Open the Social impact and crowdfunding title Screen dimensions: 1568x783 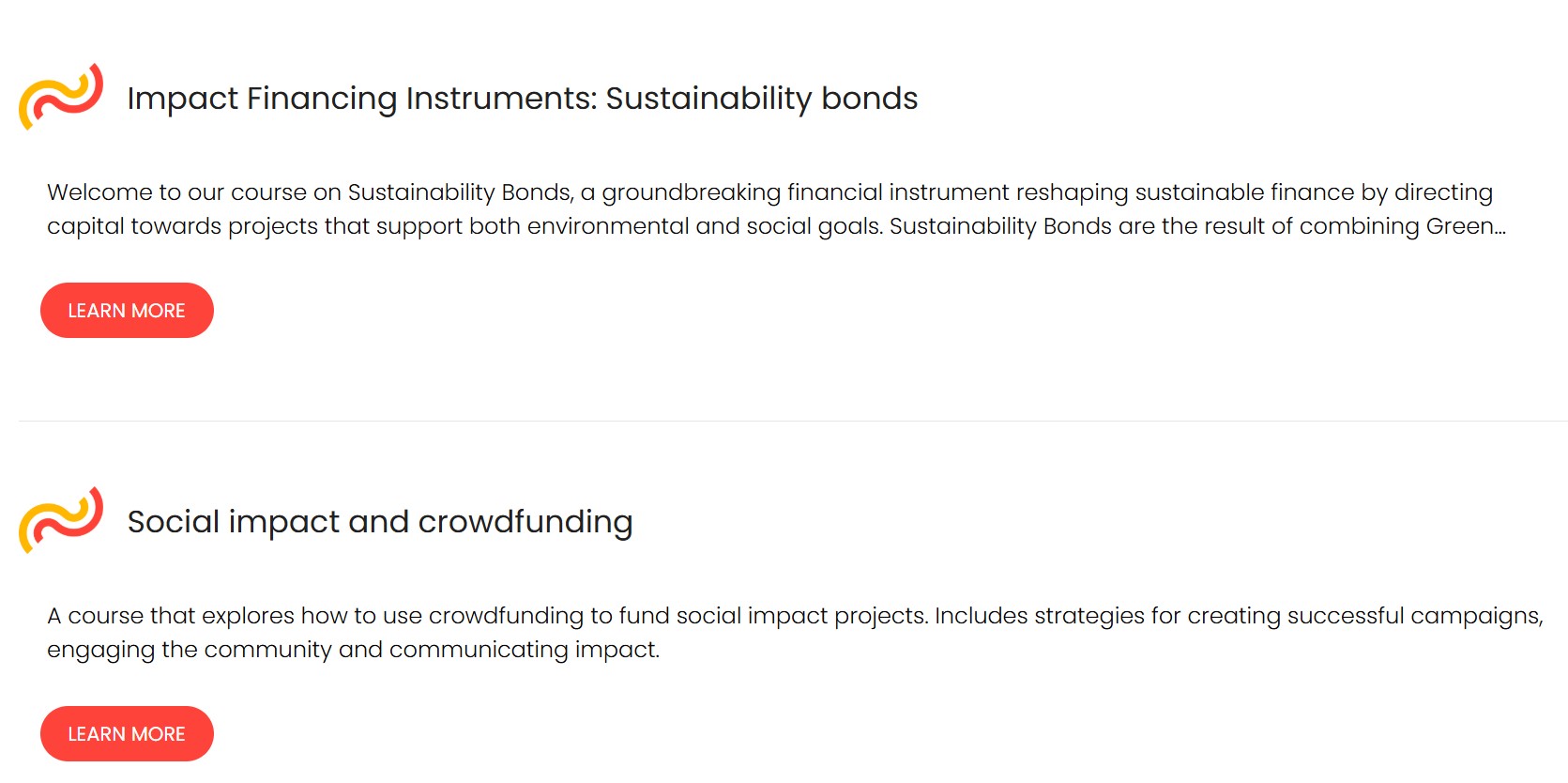380,522
